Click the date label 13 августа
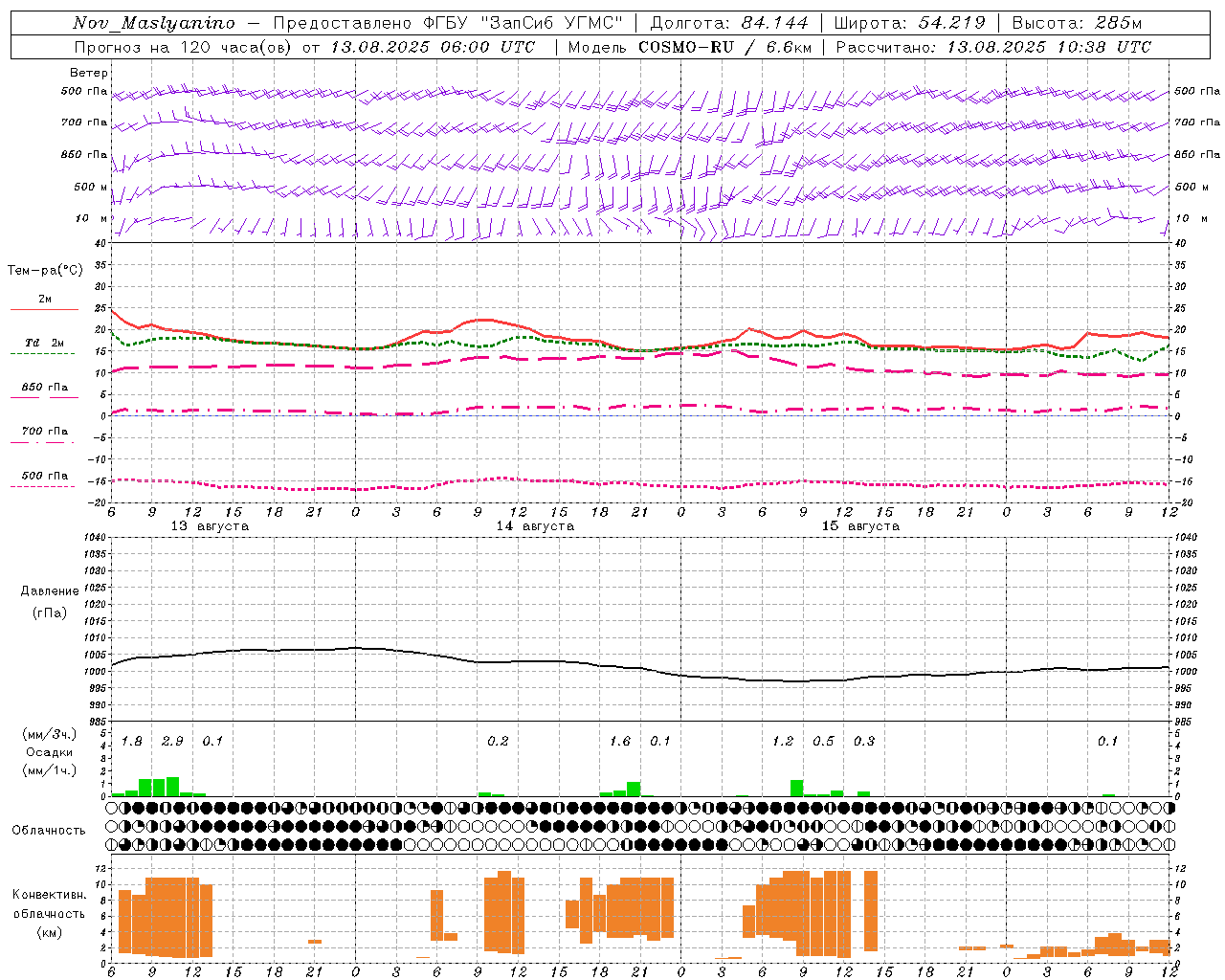Screen dimensions: 1225x980 click(x=210, y=526)
